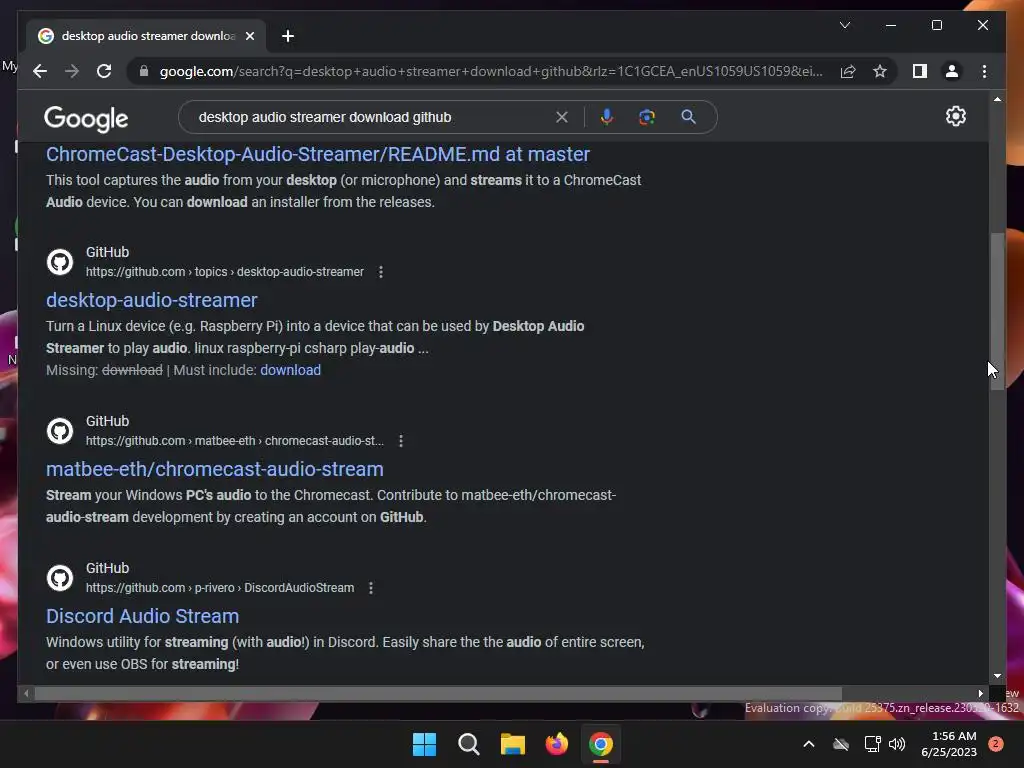Click scrollbar down arrow

click(x=997, y=676)
